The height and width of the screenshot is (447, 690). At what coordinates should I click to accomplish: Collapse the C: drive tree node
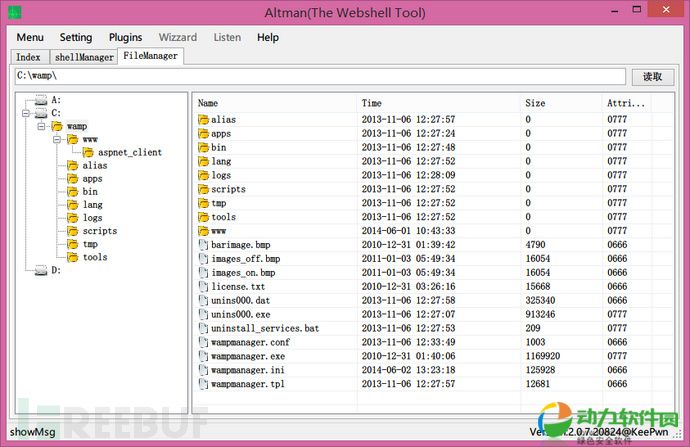(x=26, y=114)
